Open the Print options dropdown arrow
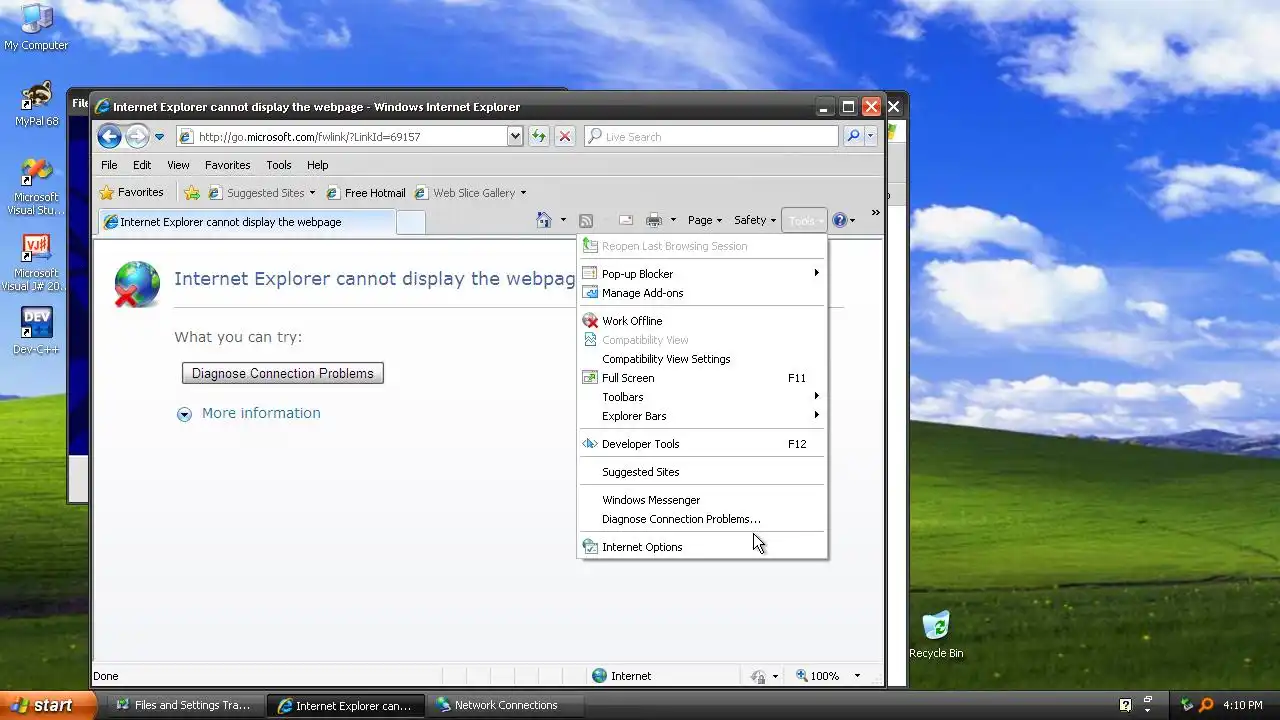The width and height of the screenshot is (1280, 720). 673,220
